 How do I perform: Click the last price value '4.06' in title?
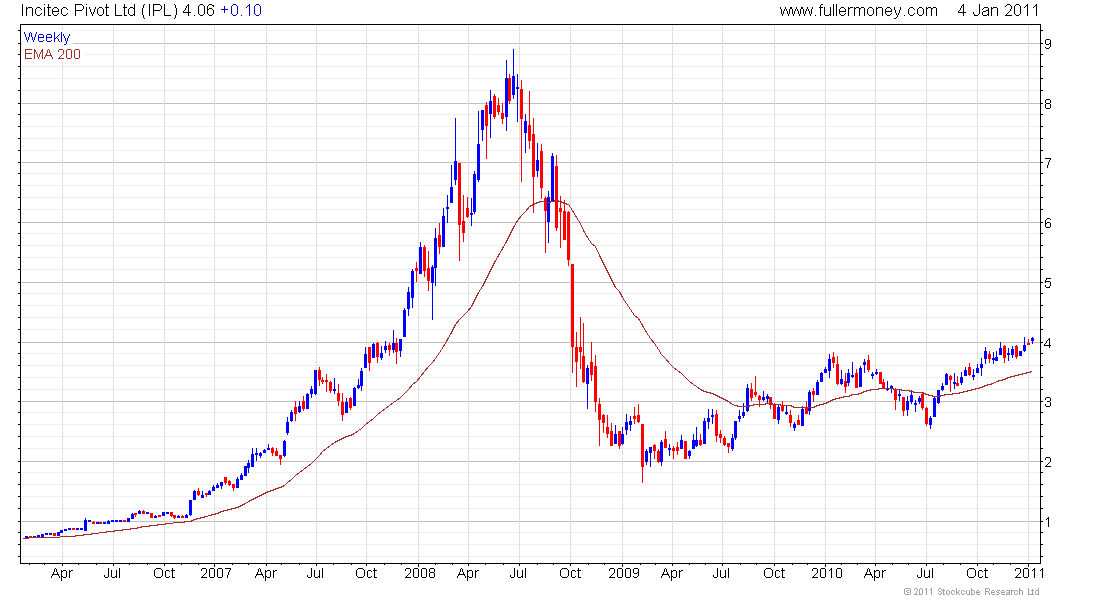coord(199,11)
